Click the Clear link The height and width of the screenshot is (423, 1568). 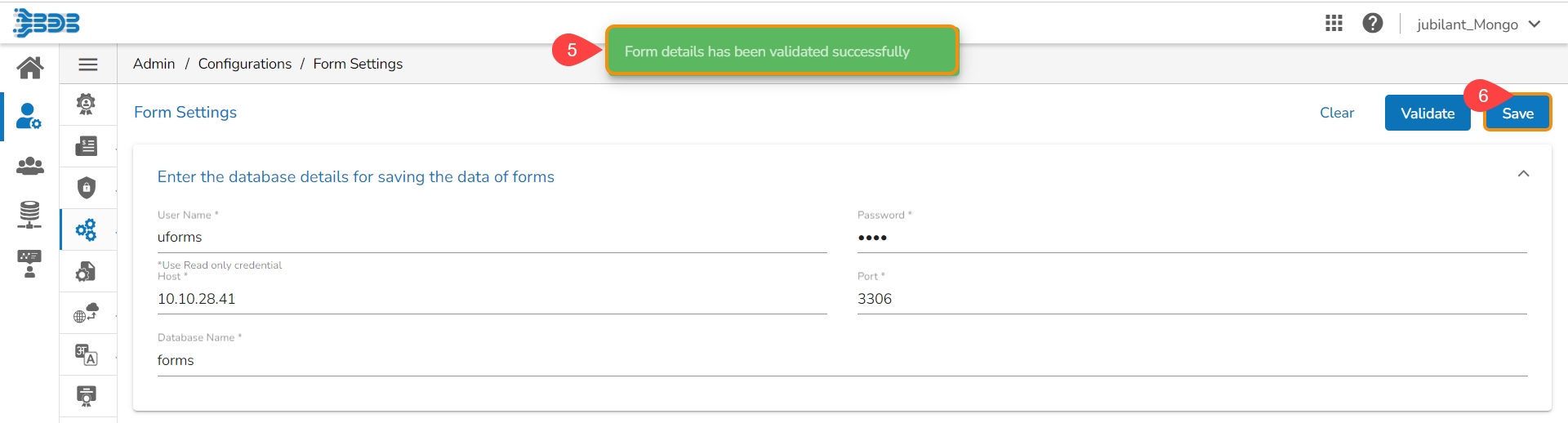click(x=1336, y=113)
